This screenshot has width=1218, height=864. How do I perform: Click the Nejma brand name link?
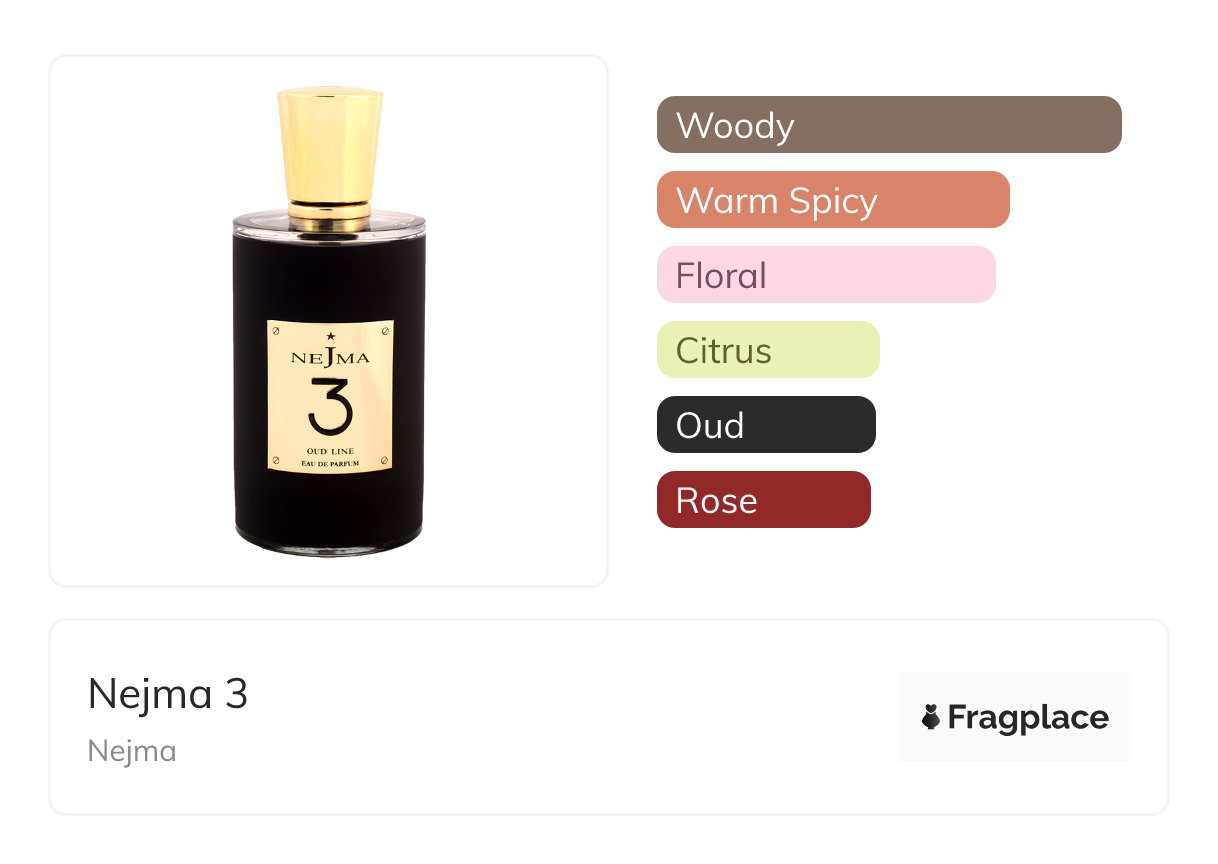pos(132,751)
